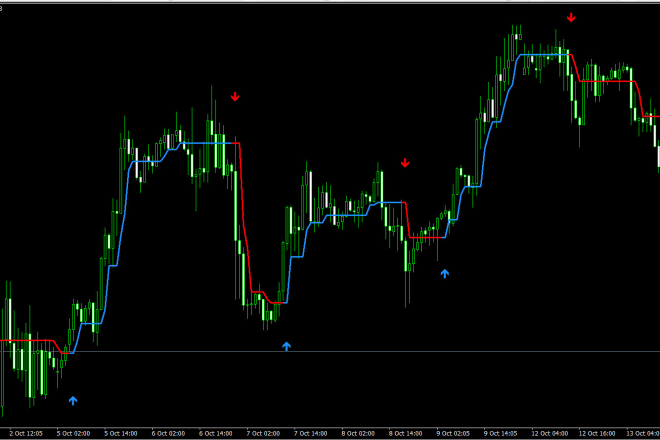Click the red sell arrow at the chart's top right

pos(571,17)
